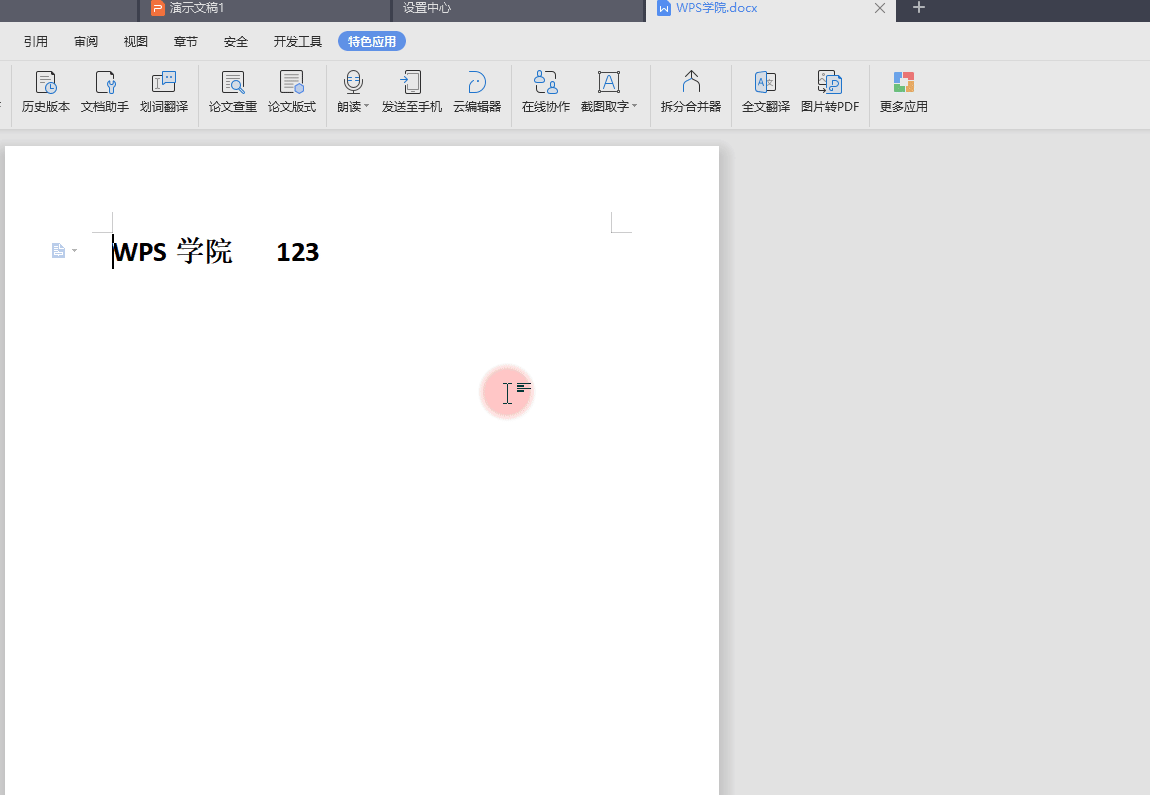Start 朗读 read aloud microphone icon
Screen dimensions: 1150x795
[x=353, y=82]
